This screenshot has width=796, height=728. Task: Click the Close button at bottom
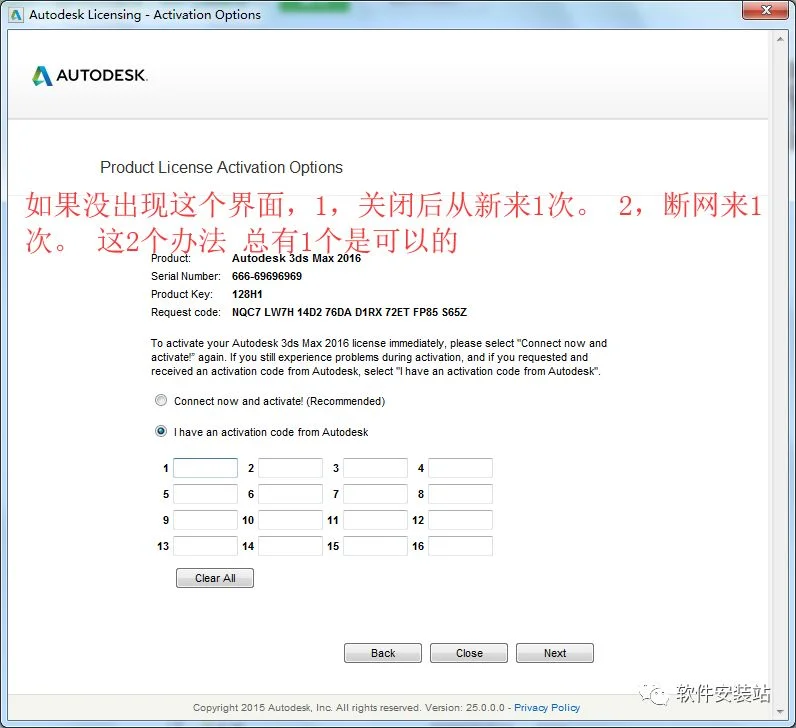pos(469,653)
